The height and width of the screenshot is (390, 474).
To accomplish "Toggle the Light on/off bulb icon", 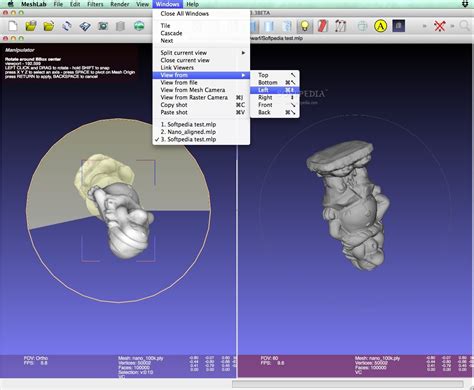I will [x=305, y=26].
